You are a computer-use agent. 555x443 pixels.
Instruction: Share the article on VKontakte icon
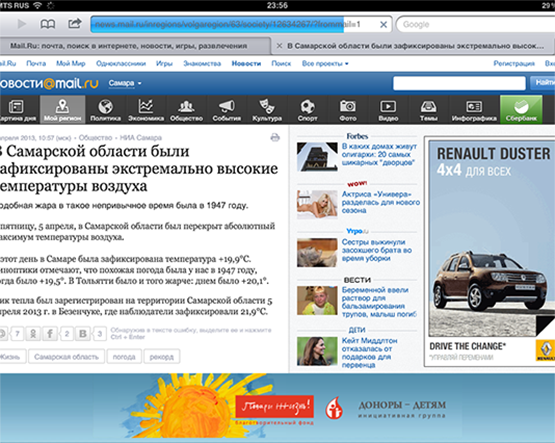(x=83, y=333)
